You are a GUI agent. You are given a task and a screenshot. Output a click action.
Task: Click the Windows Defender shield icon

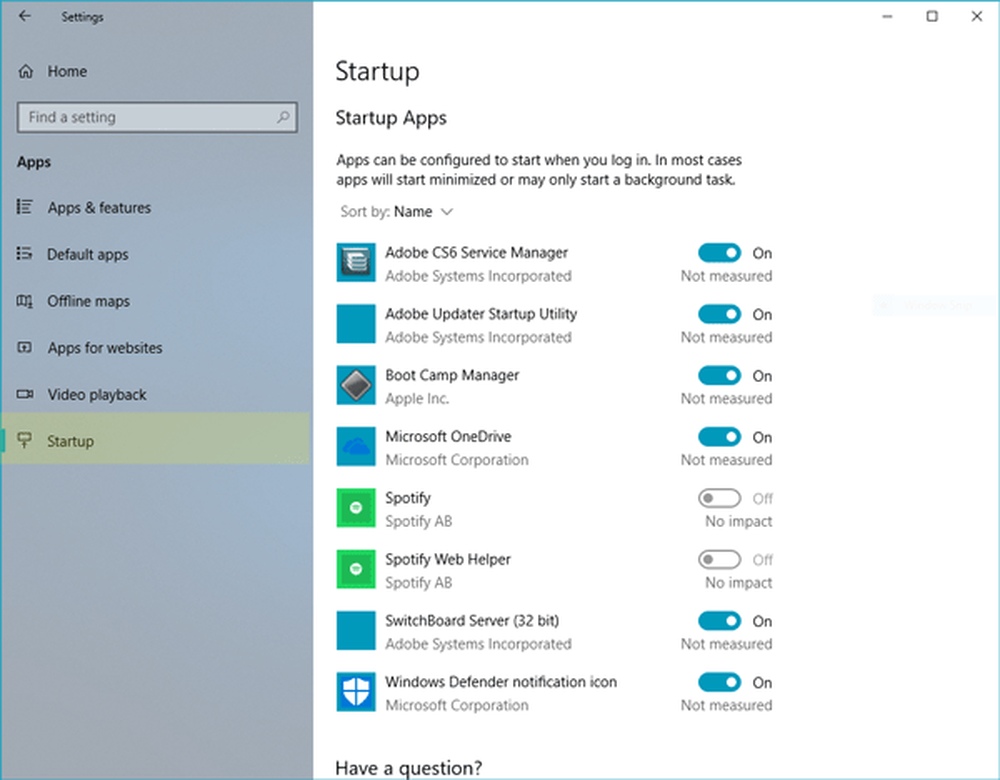tap(355, 692)
